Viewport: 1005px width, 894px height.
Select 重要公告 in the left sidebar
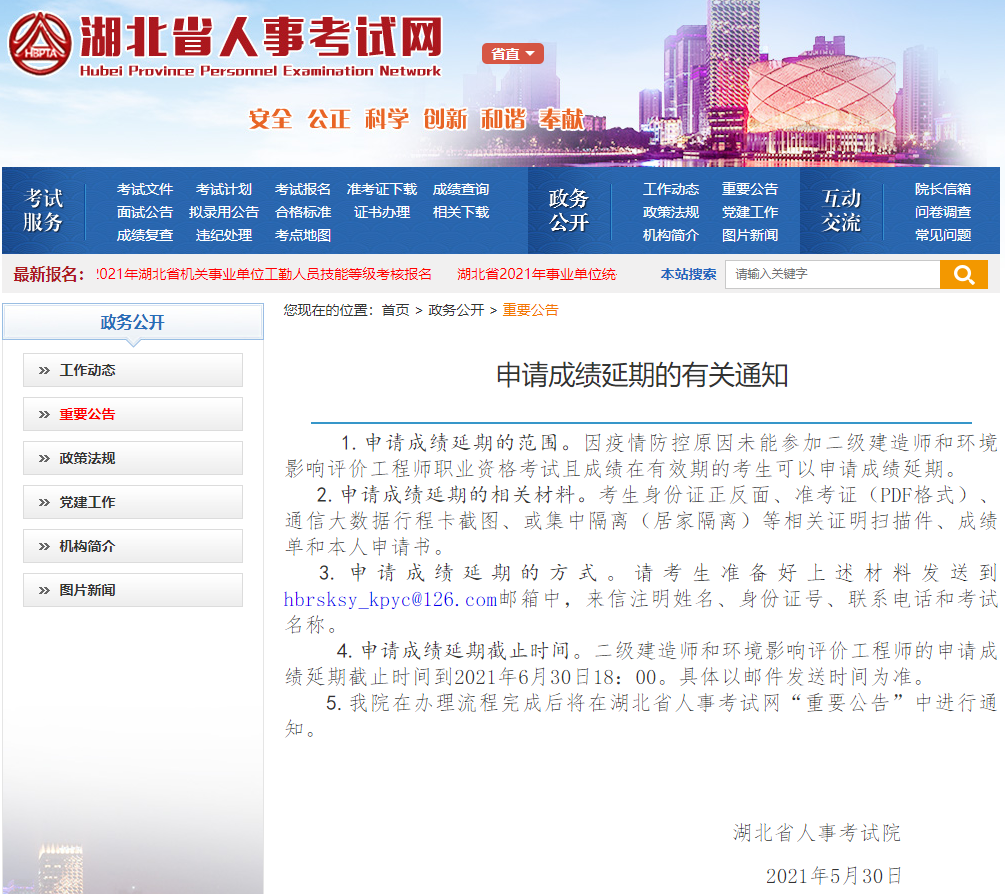(133, 414)
